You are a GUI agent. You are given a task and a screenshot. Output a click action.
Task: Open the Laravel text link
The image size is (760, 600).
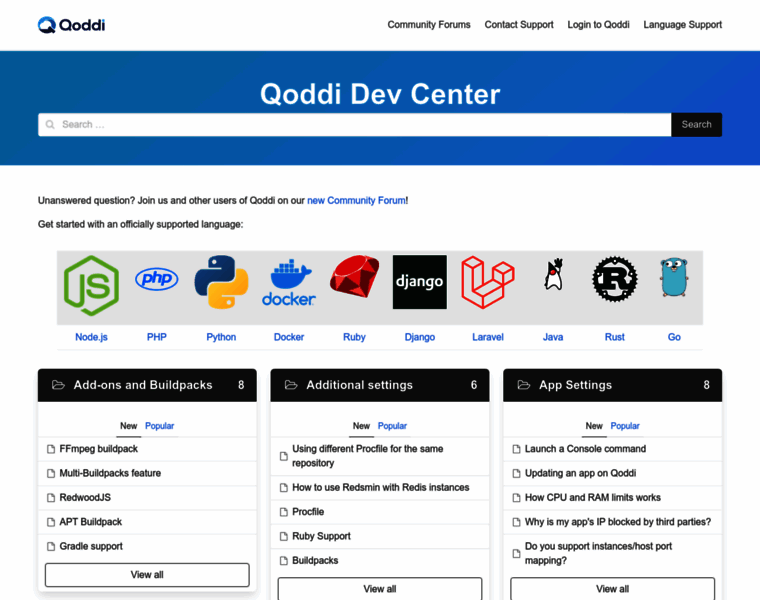click(488, 337)
